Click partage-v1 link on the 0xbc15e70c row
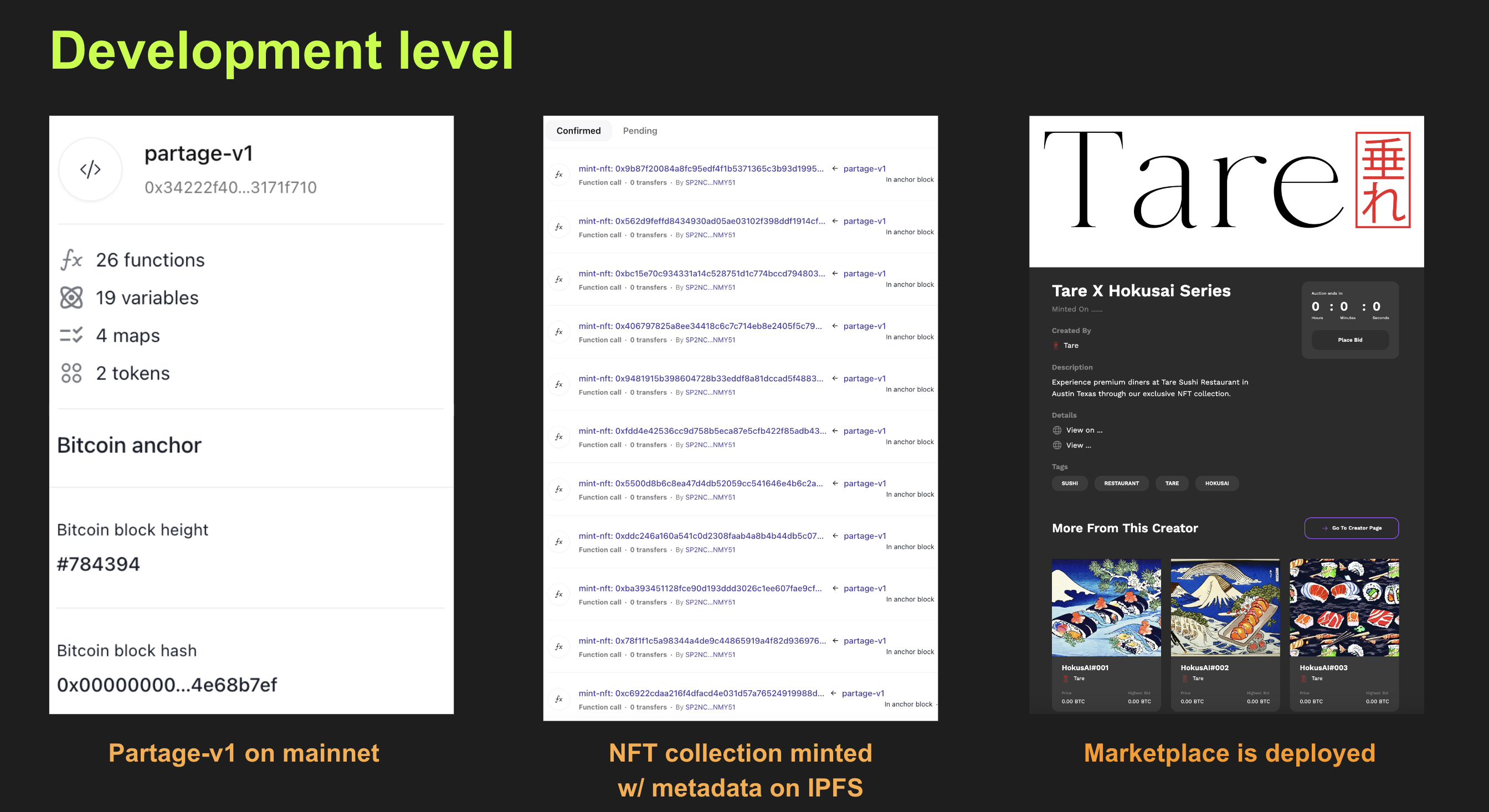Viewport: 1489px width, 812px height. tap(864, 274)
